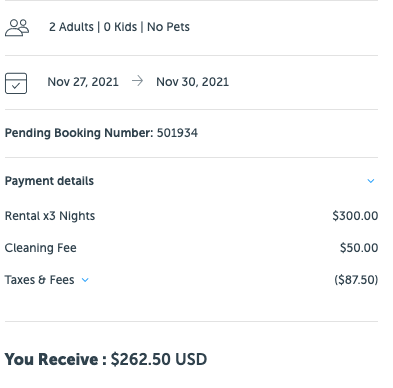The image size is (393, 388).
Task: Select check-out date Nov 30, 2021
Action: point(193,82)
